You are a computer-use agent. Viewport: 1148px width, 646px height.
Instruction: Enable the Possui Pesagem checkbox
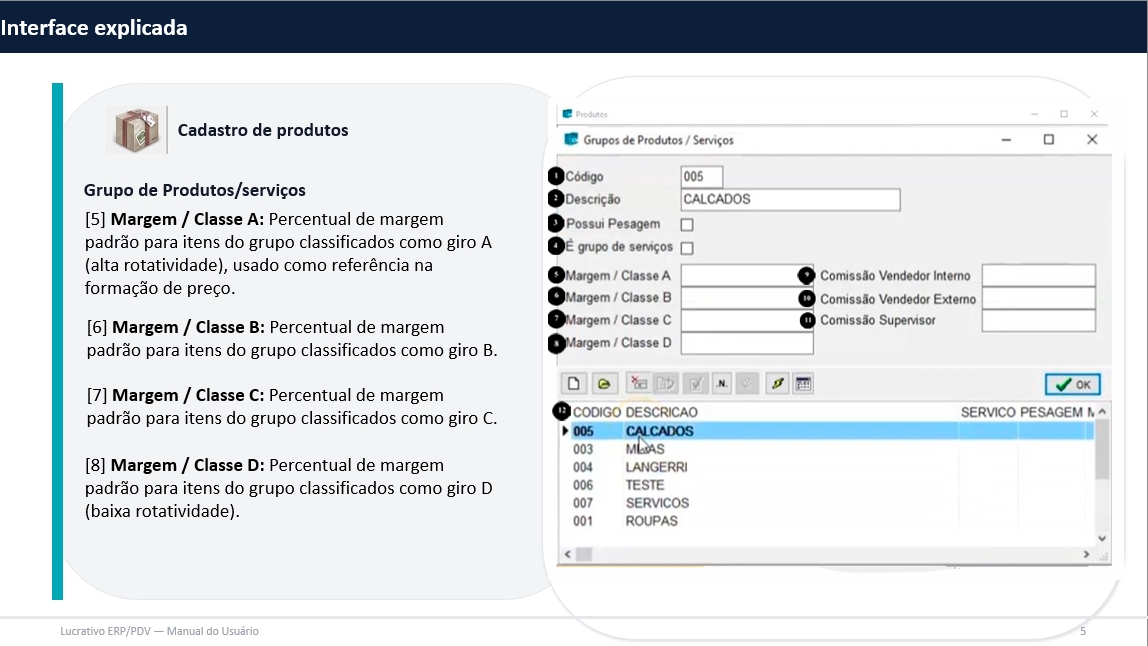coord(687,225)
